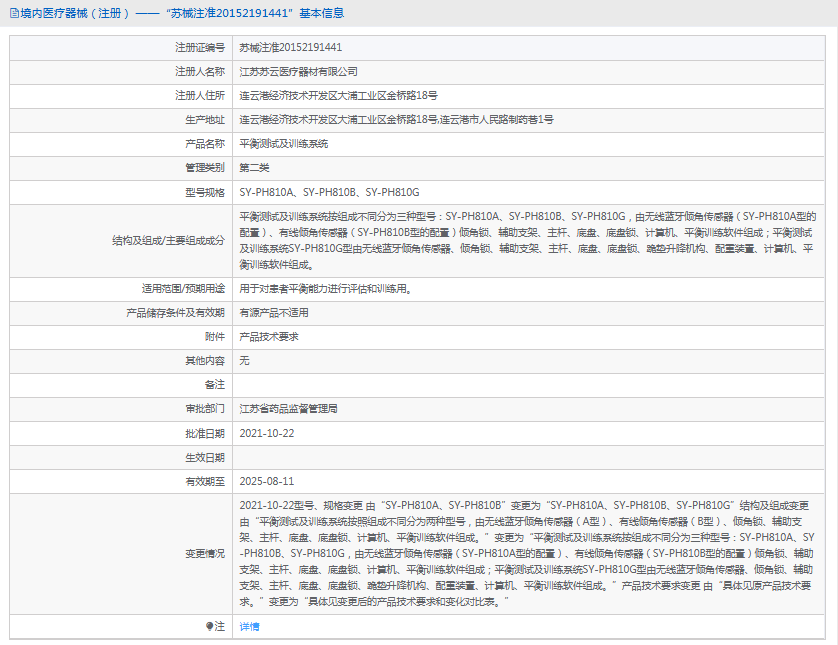Select attachment value 产品技术要求
The width and height of the screenshot is (838, 645).
(269, 337)
